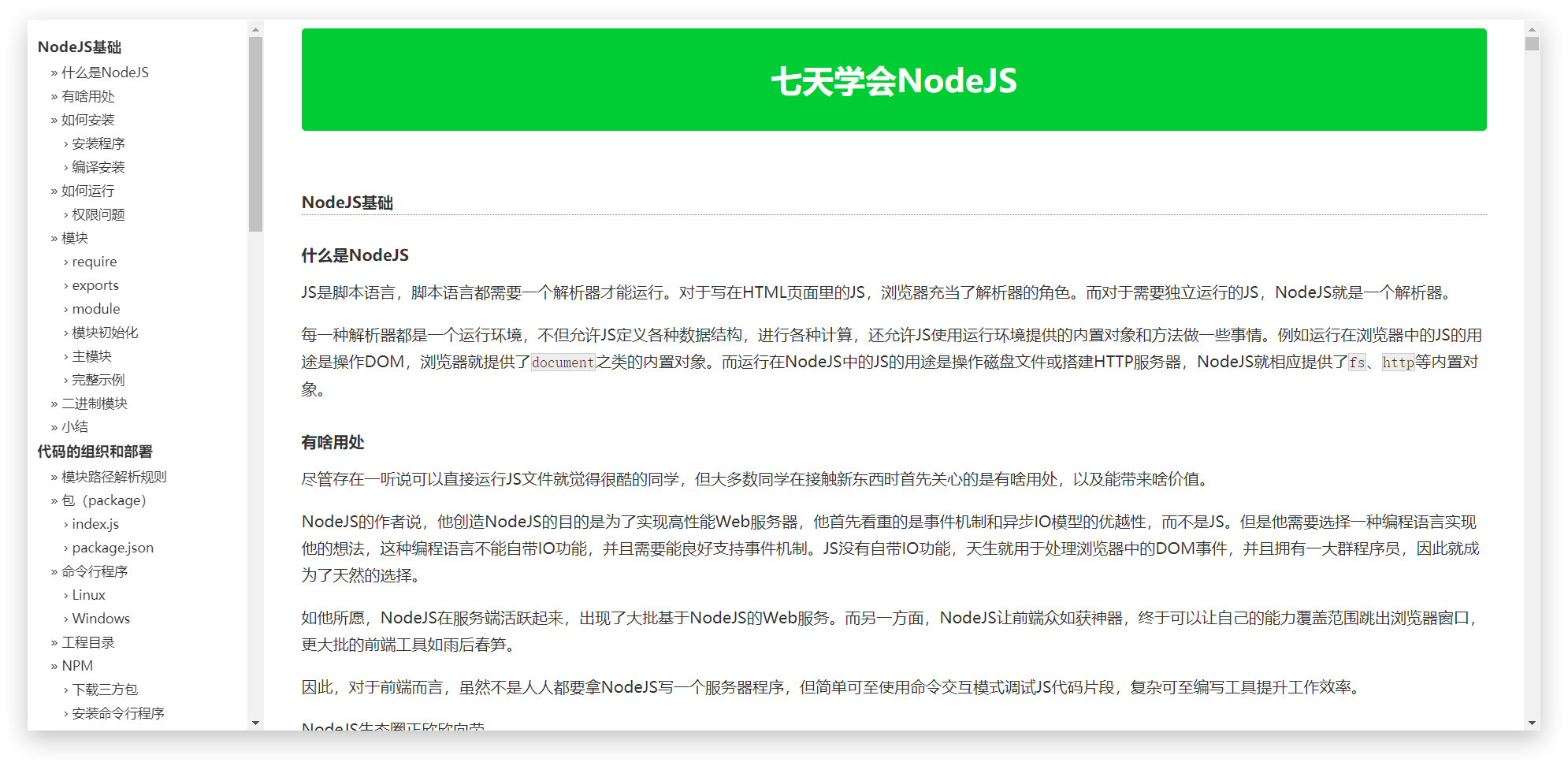This screenshot has width=1568, height=766.
Task: Click the main page scrollbar thumb
Action: 1532,43
